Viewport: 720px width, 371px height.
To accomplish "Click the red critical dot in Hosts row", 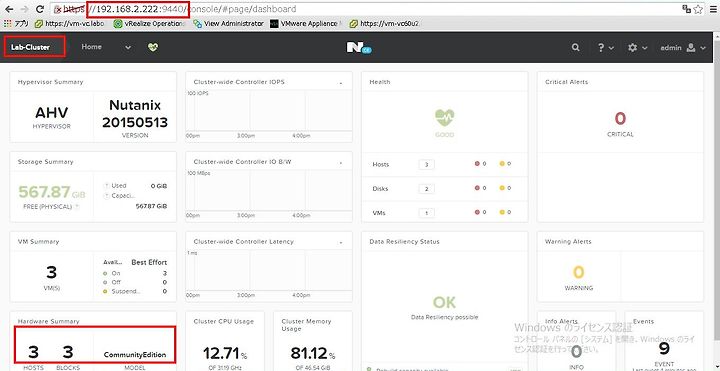I will [x=478, y=164].
